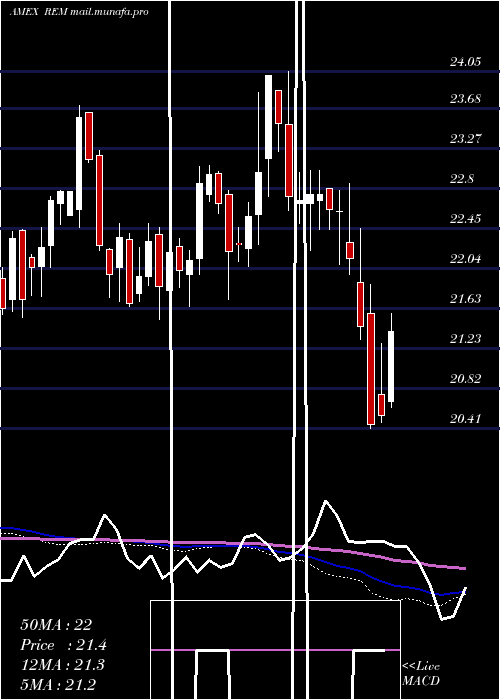500x700 pixels.
Task: Click the 21.63 price axis label
Action: click(466, 299)
